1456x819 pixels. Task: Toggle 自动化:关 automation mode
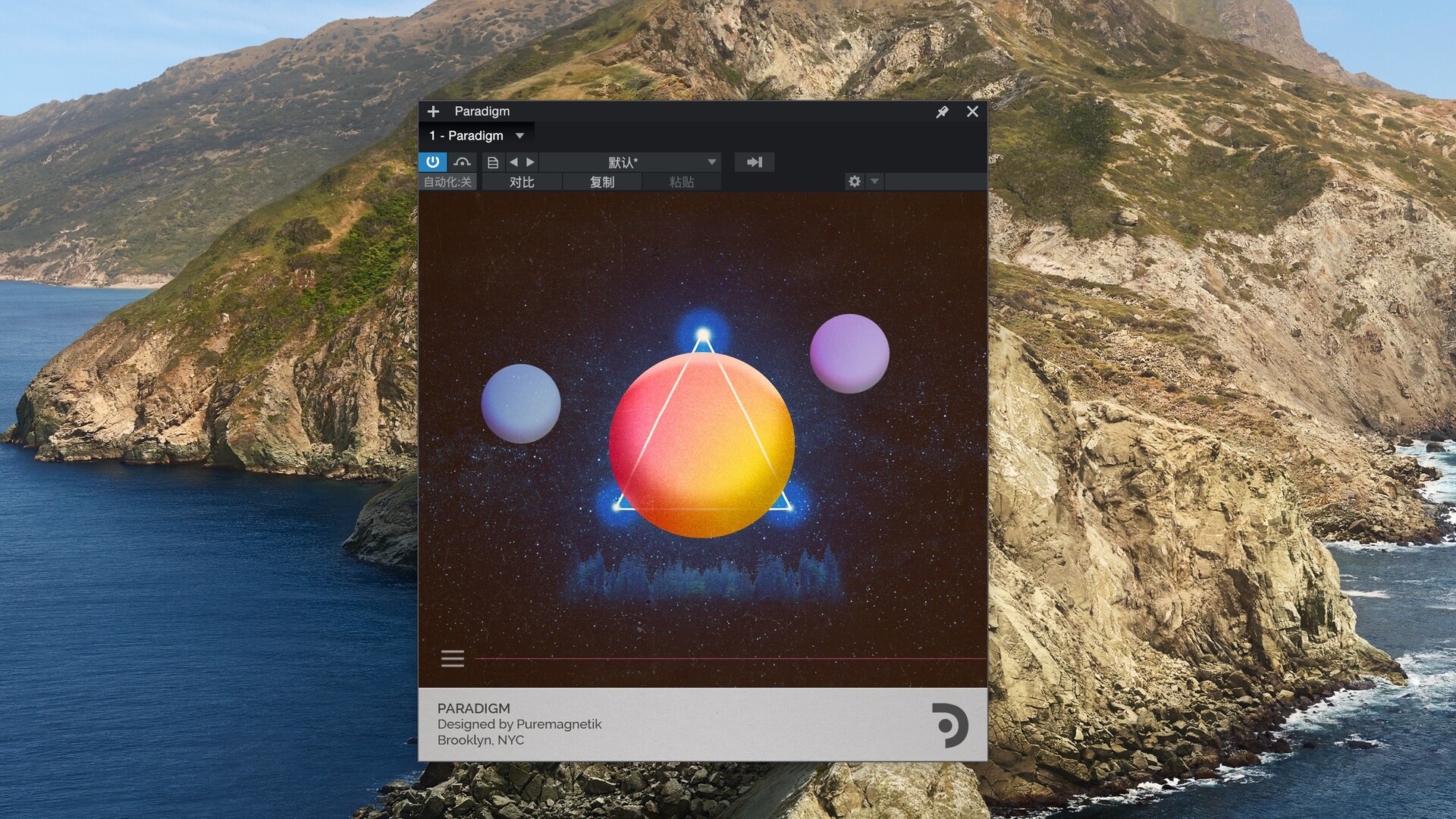click(447, 182)
